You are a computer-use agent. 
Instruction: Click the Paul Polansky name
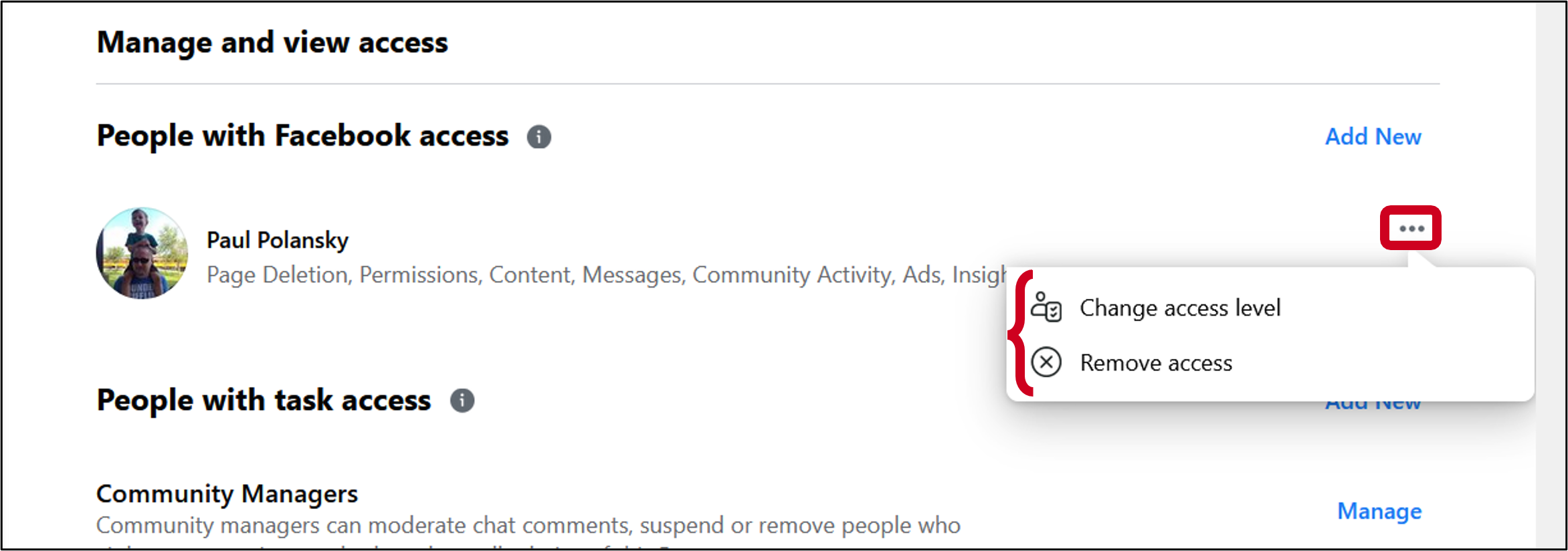tap(278, 240)
